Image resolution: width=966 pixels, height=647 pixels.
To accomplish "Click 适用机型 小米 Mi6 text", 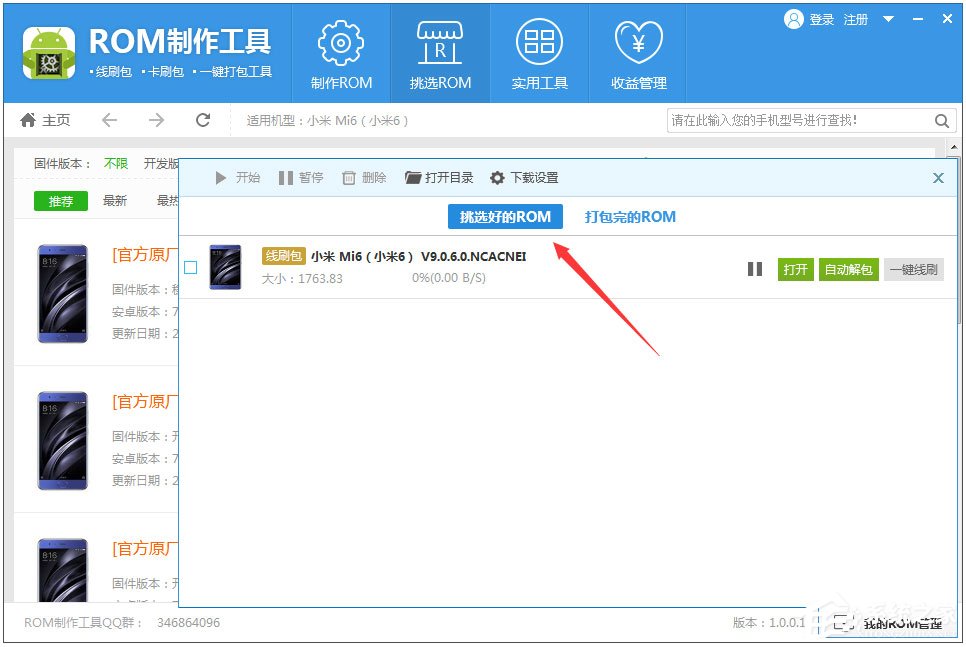I will pos(327,121).
